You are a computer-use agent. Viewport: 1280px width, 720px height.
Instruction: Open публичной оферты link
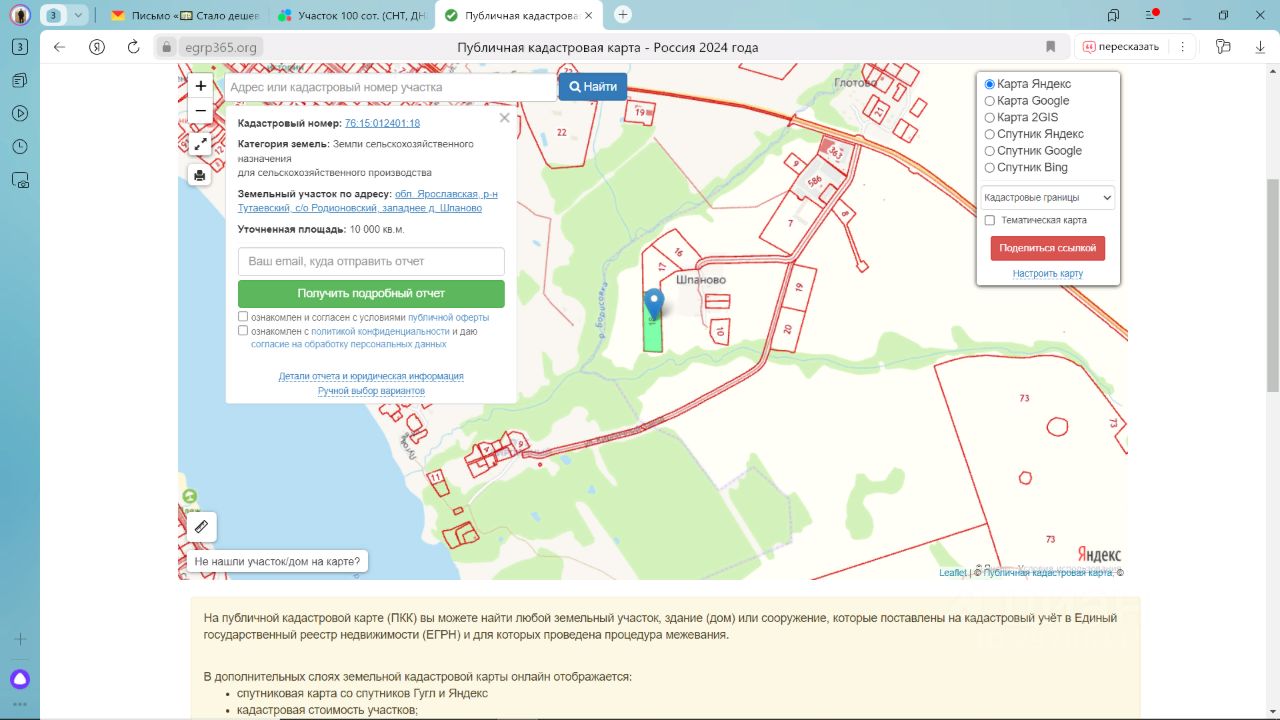[448, 318]
